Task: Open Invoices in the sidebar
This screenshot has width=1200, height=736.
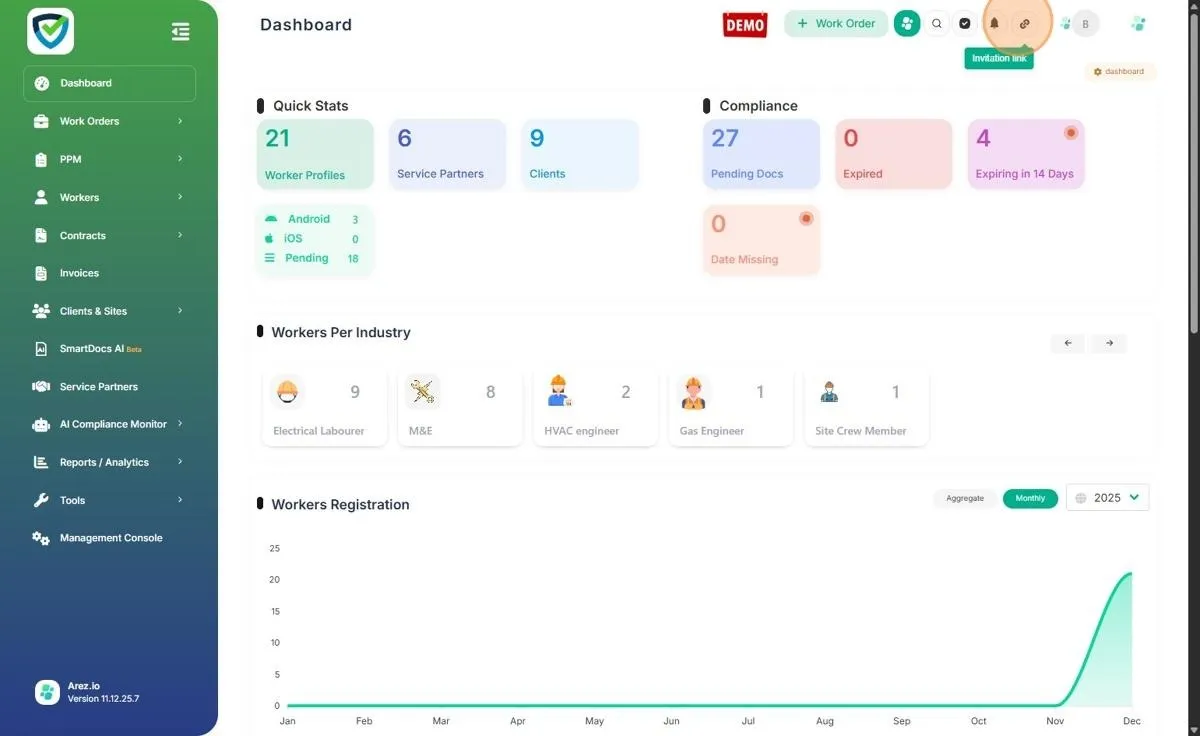Action: coord(79,273)
